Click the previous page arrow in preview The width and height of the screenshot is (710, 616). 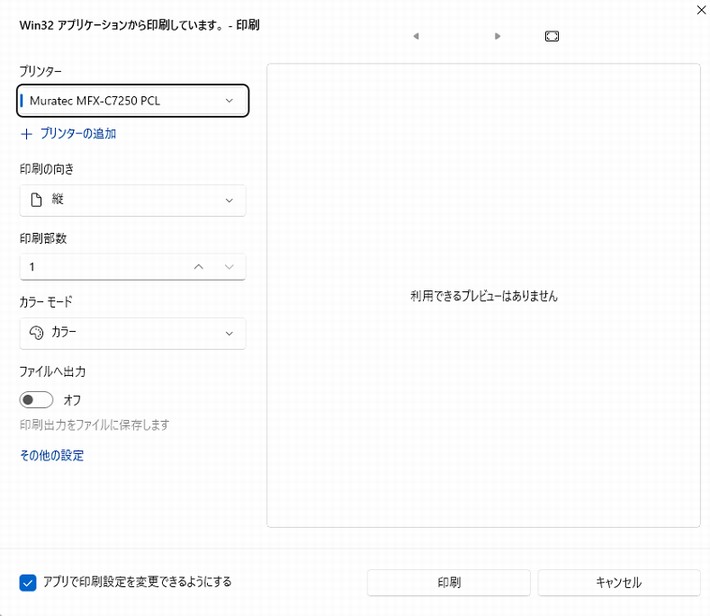tap(415, 36)
